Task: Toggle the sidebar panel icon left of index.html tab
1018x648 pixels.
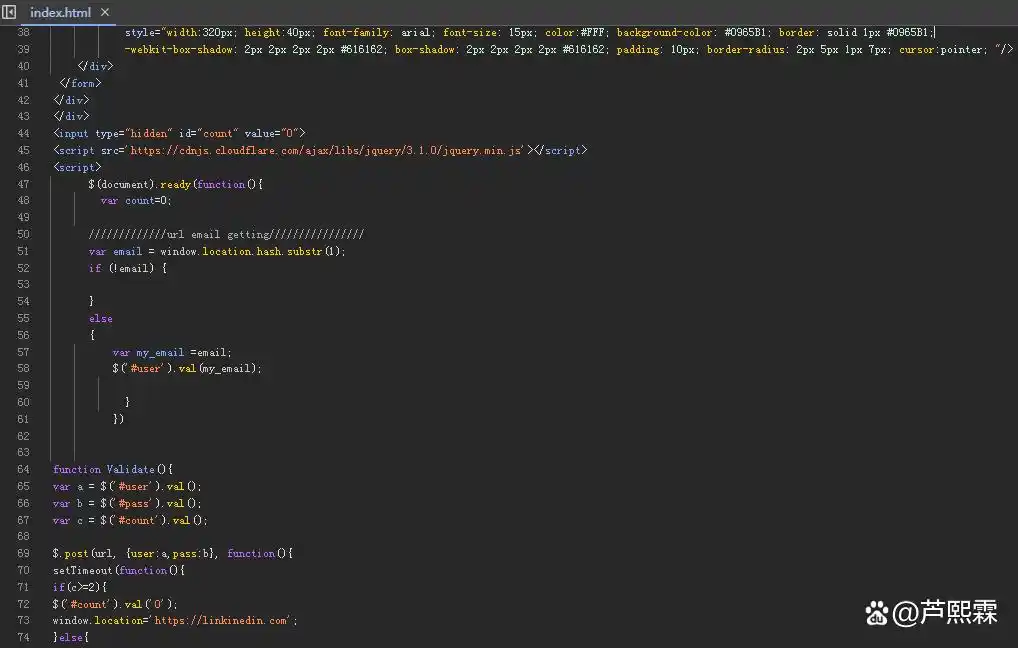Action: click(x=9, y=12)
